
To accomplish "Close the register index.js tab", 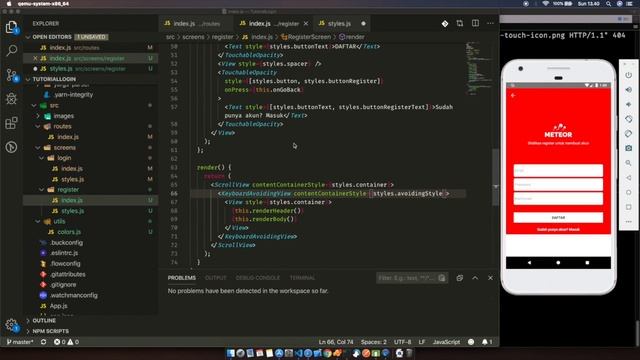I will coord(306,24).
